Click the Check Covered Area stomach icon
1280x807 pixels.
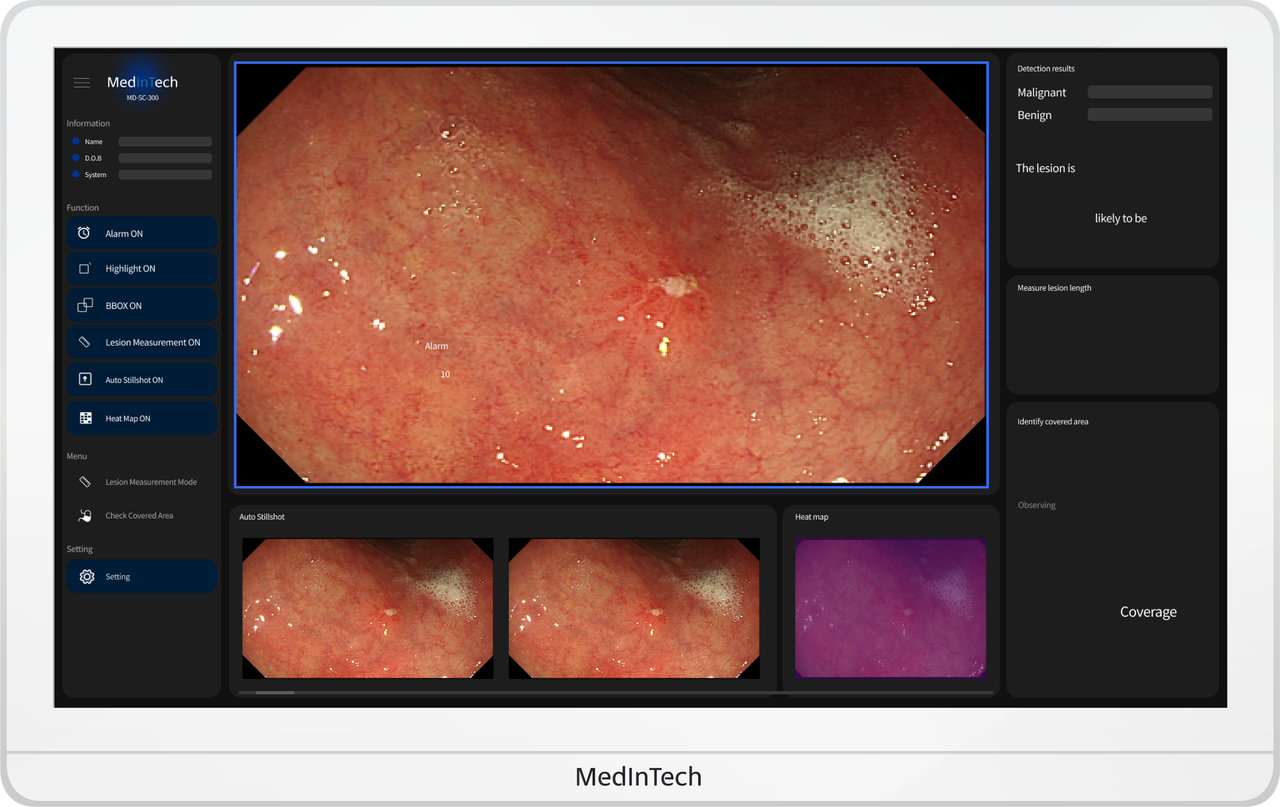(x=85, y=516)
